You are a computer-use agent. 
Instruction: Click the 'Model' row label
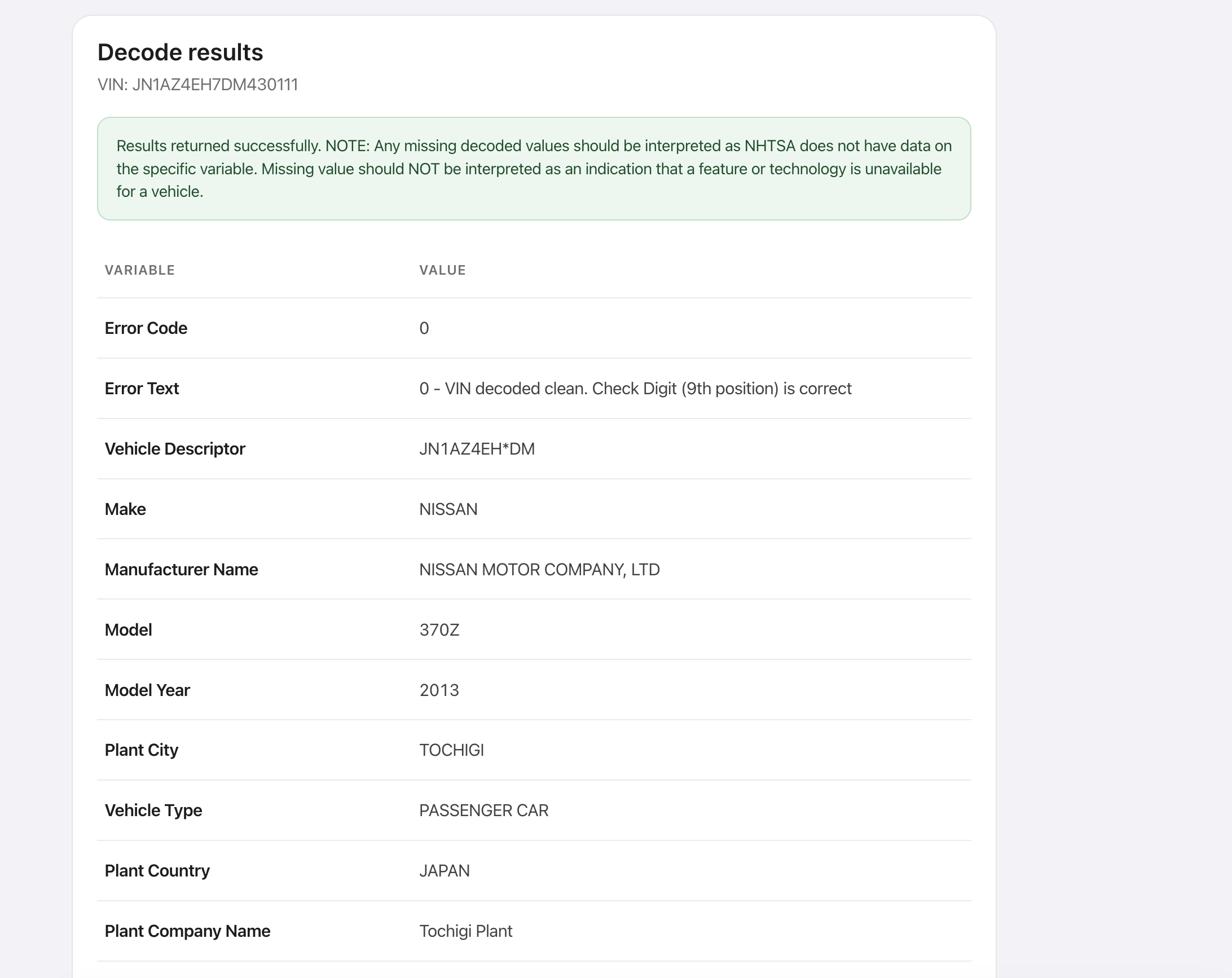point(128,629)
